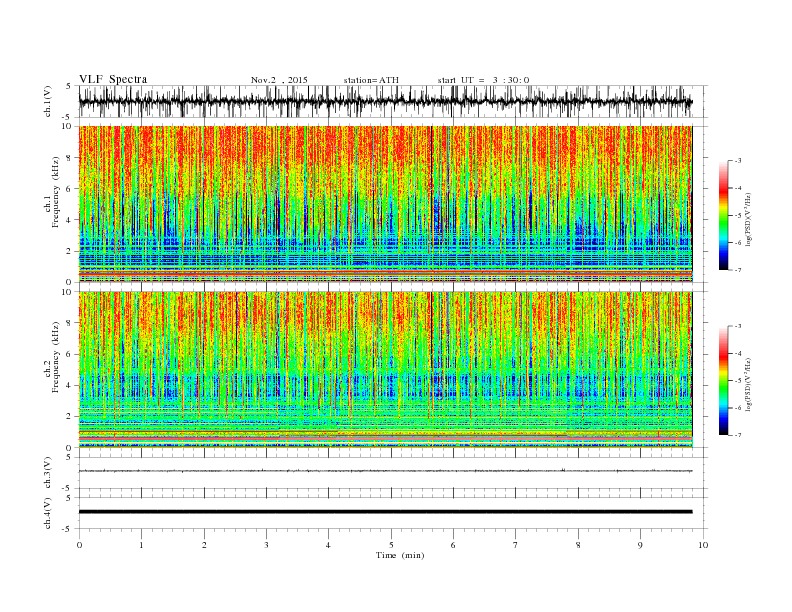Click the "ch.4(V)" axis label

pyautogui.click(x=48, y=513)
